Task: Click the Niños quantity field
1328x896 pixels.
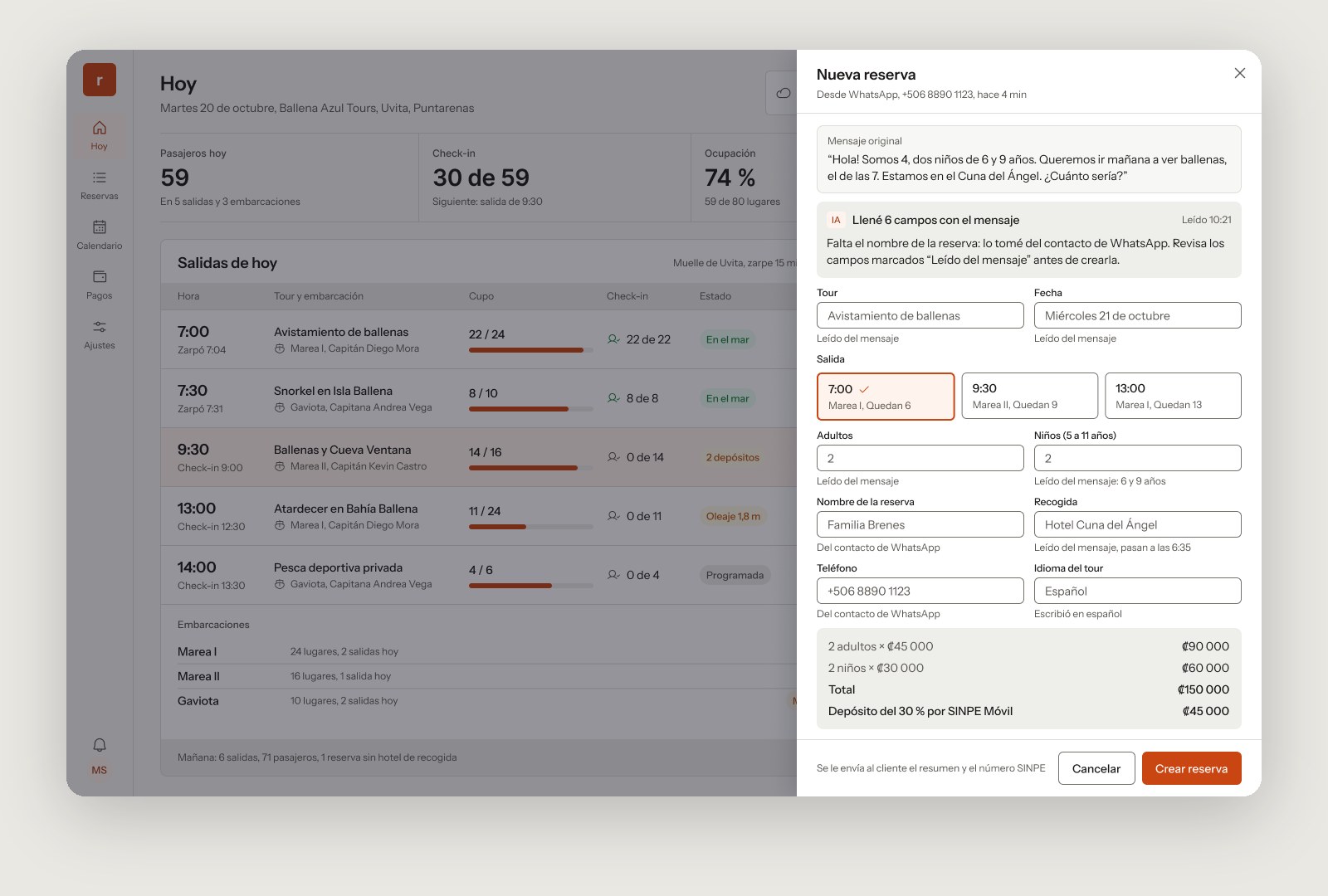Action: [x=1137, y=458]
